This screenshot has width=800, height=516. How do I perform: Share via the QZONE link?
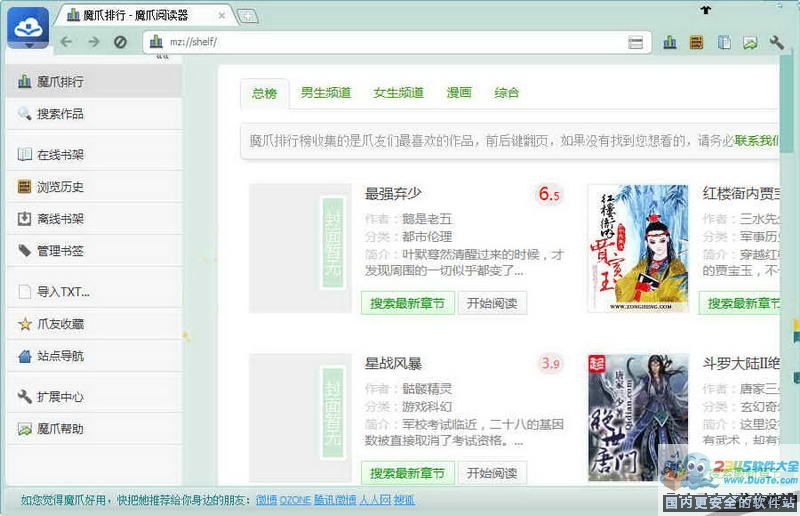[295, 500]
